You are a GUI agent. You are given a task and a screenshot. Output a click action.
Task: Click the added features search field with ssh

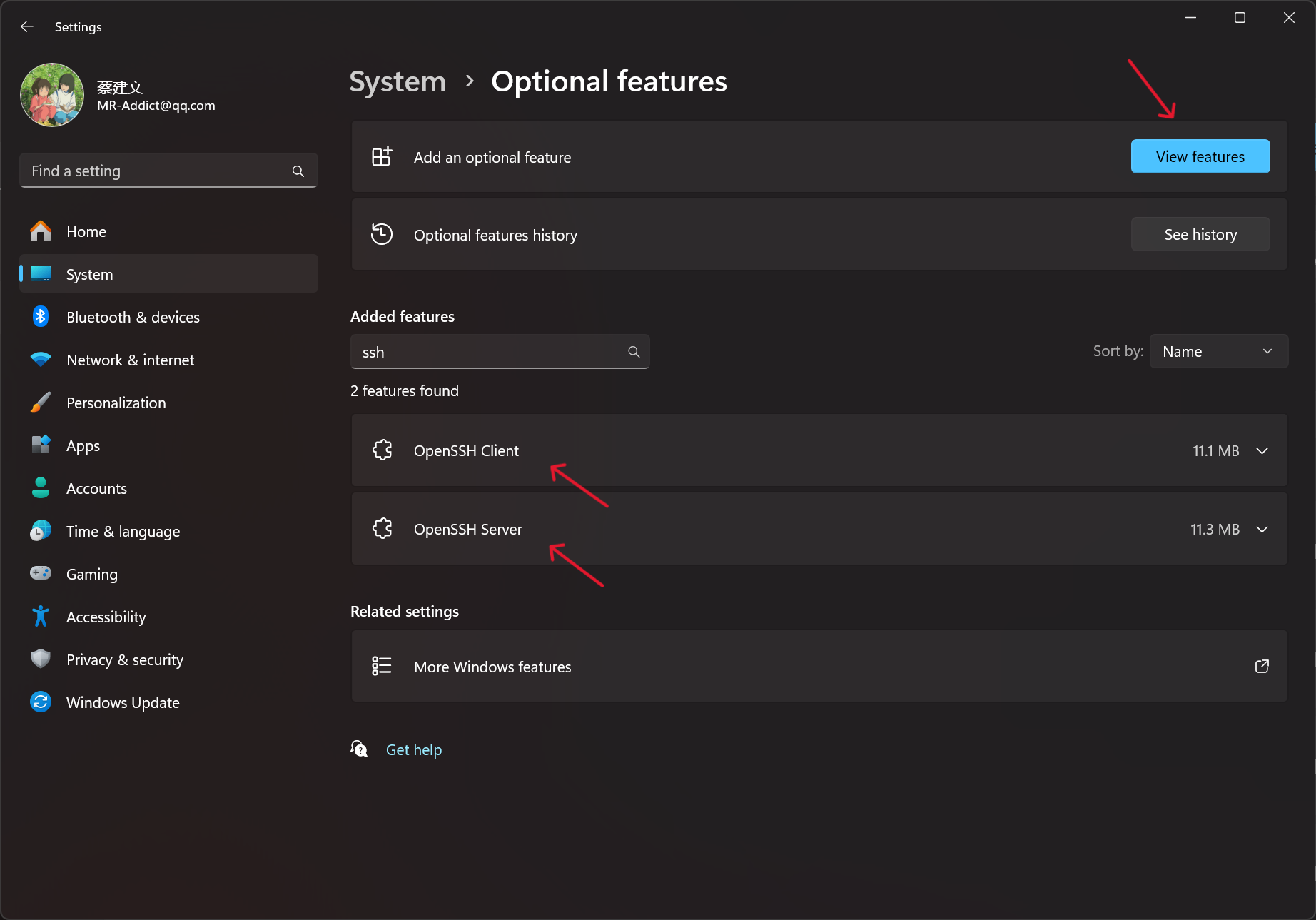tap(500, 352)
